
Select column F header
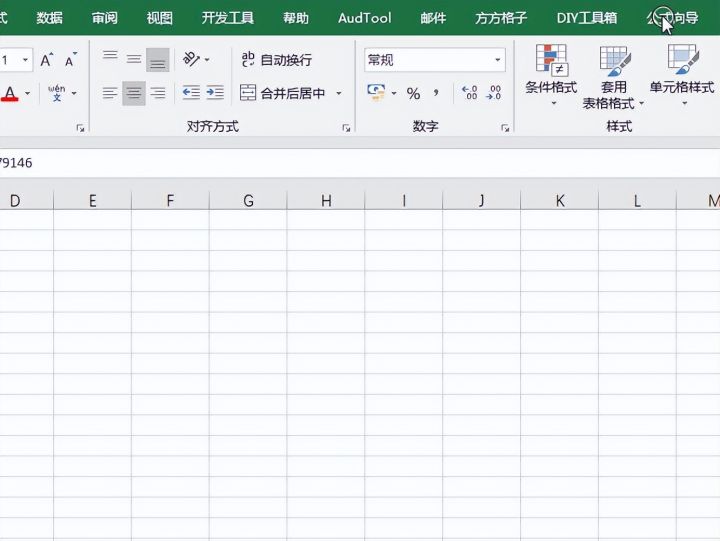(170, 201)
